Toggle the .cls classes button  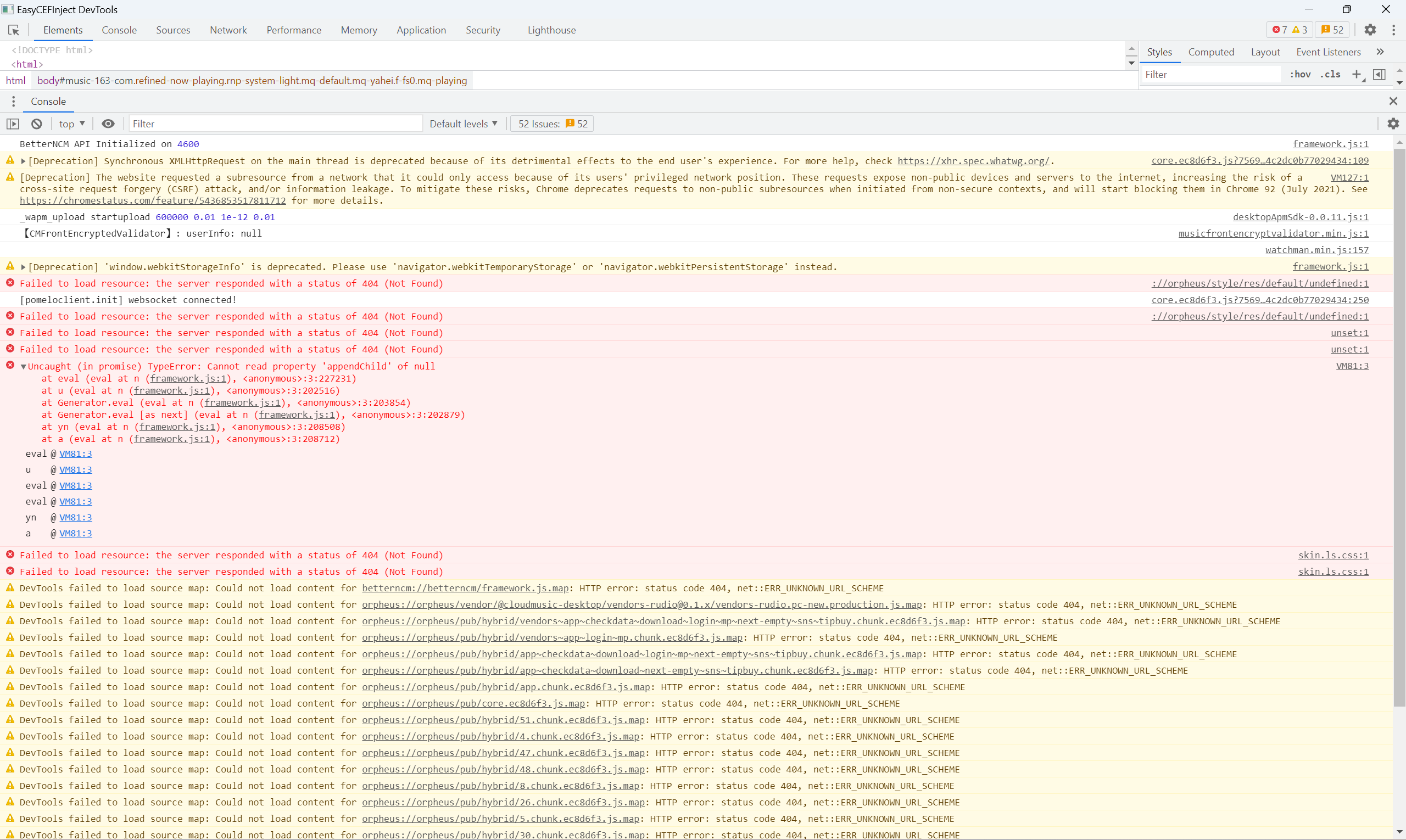coord(1330,74)
